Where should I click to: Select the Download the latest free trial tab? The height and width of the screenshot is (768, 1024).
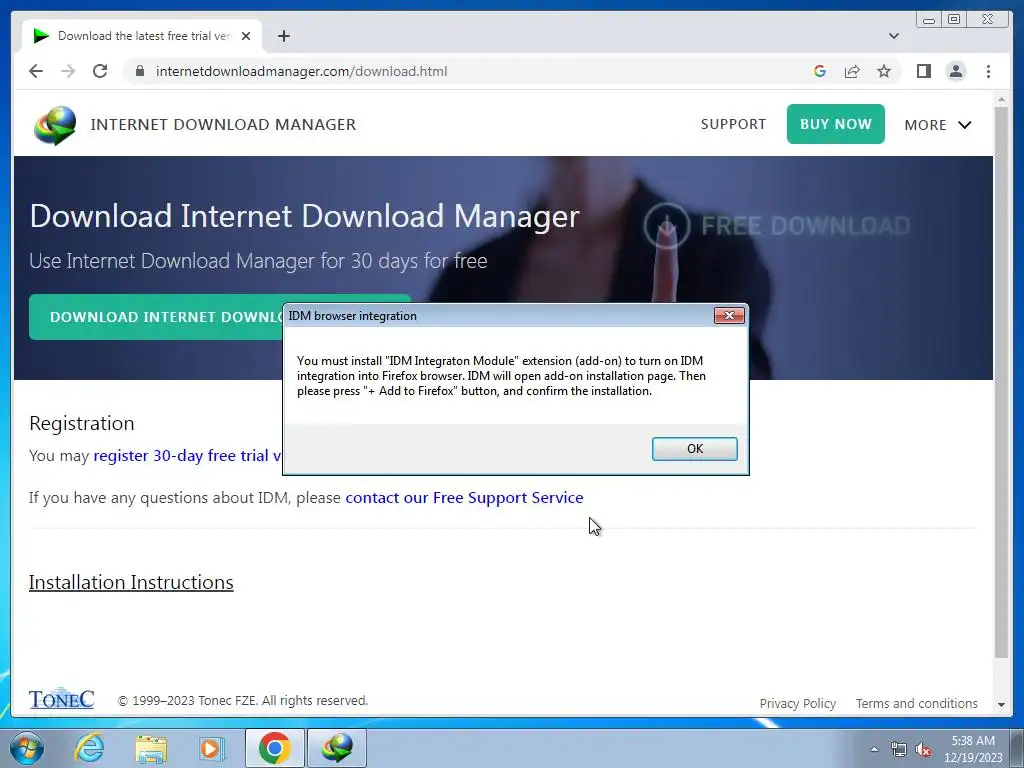coord(142,36)
